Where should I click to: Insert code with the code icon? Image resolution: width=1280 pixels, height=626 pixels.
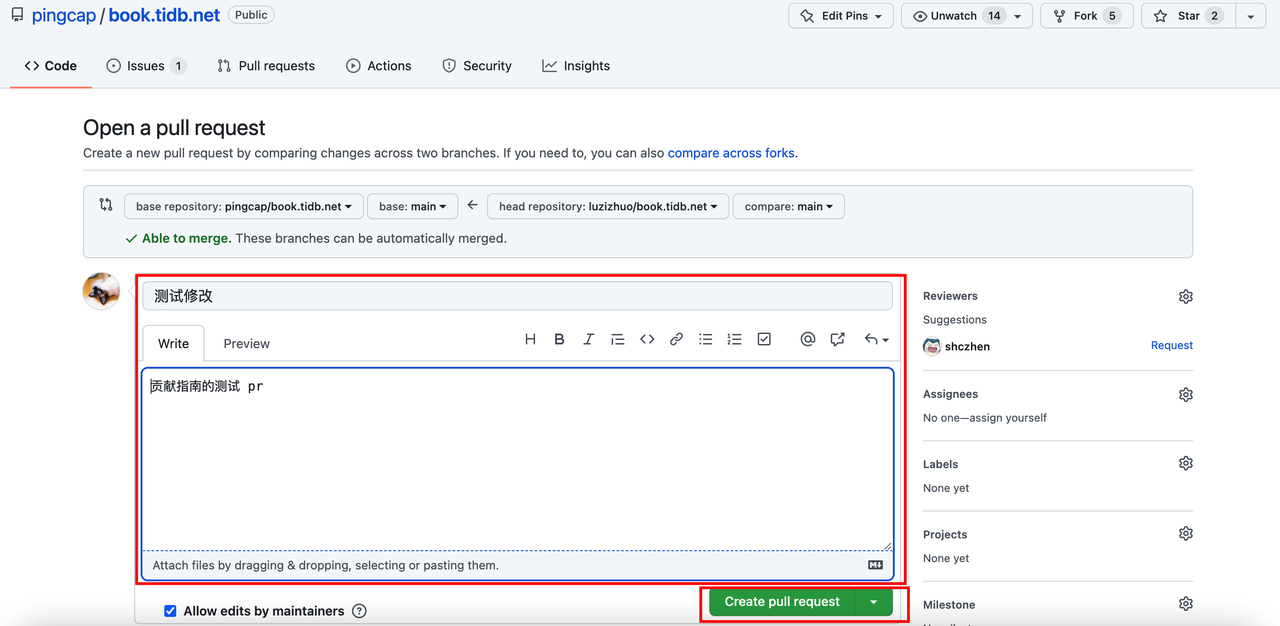point(647,340)
